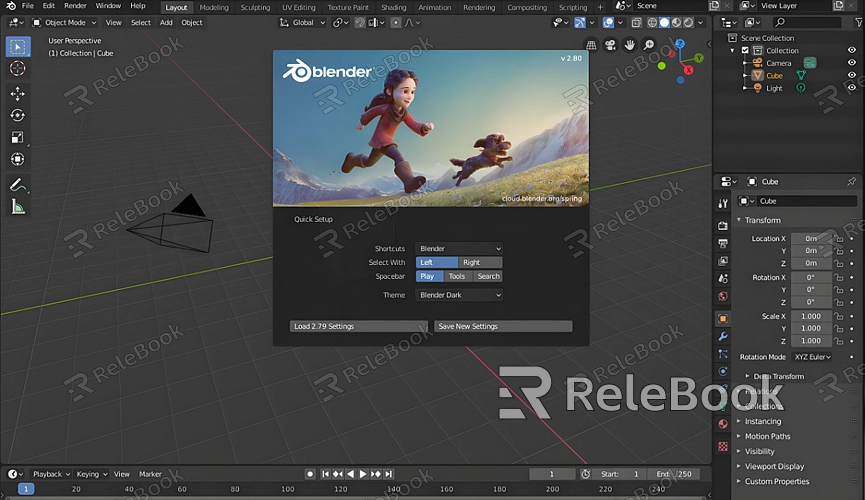Lock the Location X value

tap(839, 238)
